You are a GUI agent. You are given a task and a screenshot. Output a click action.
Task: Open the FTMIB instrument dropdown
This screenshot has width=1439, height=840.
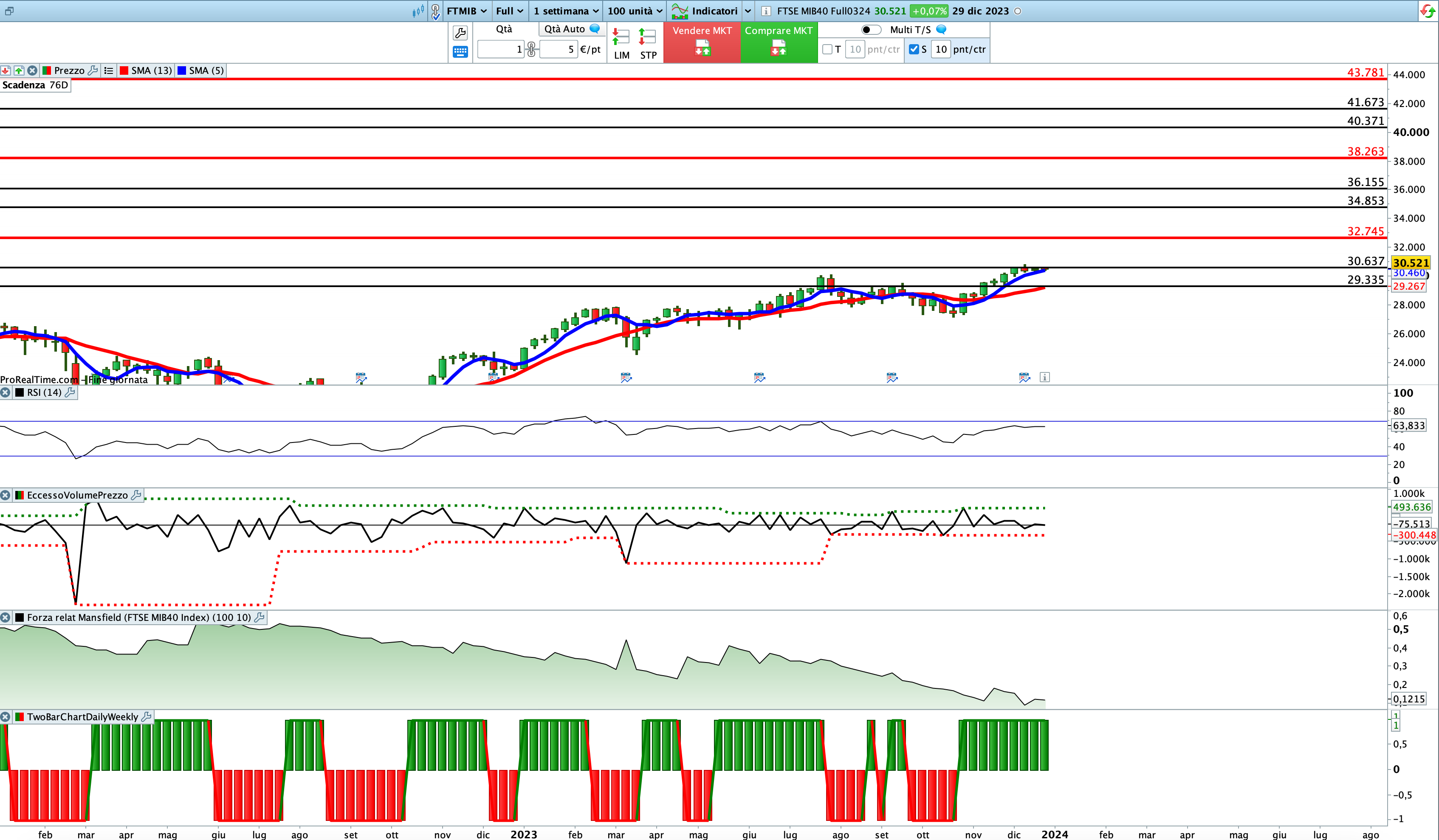coord(466,11)
